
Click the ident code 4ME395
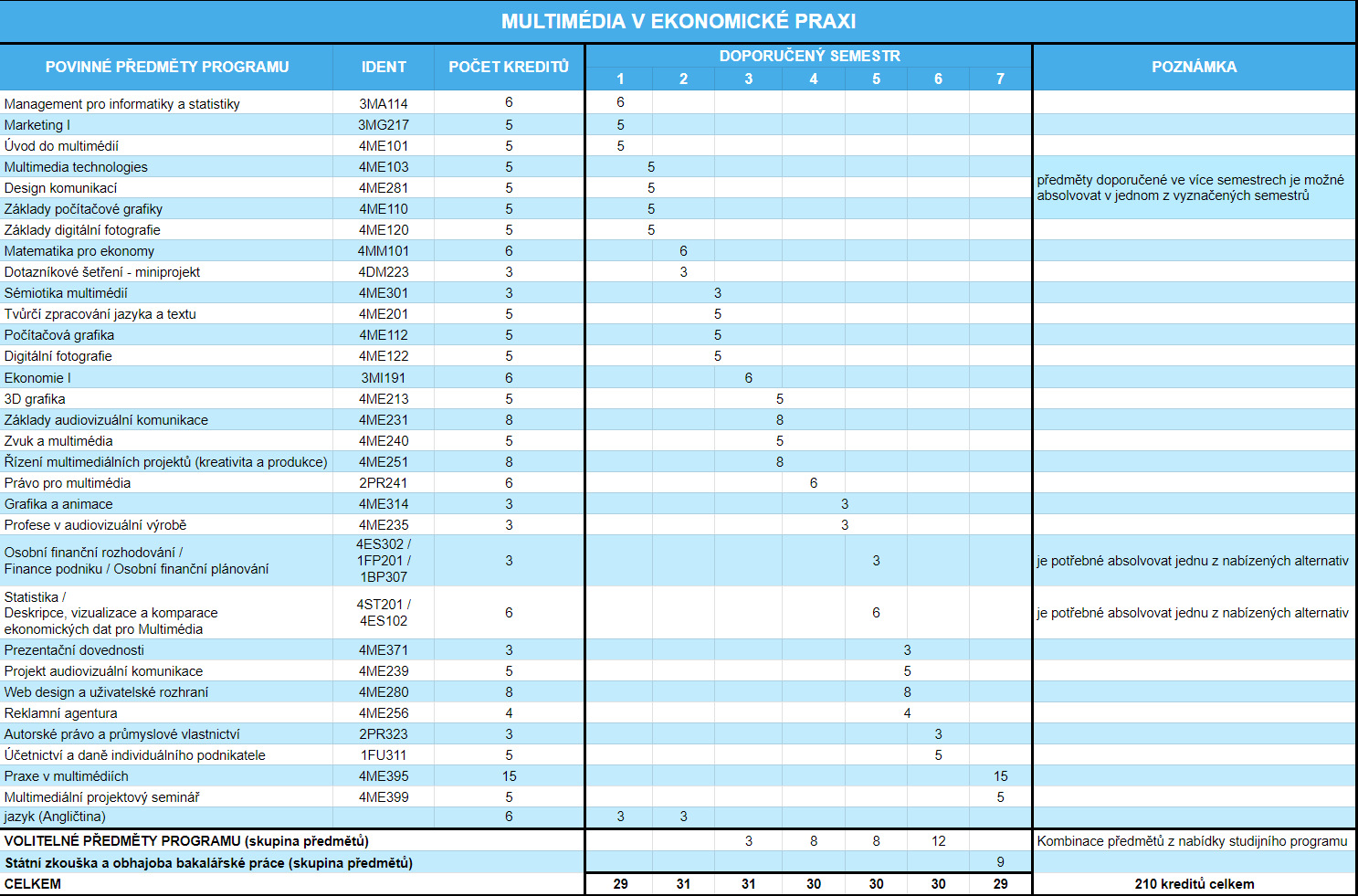click(384, 776)
